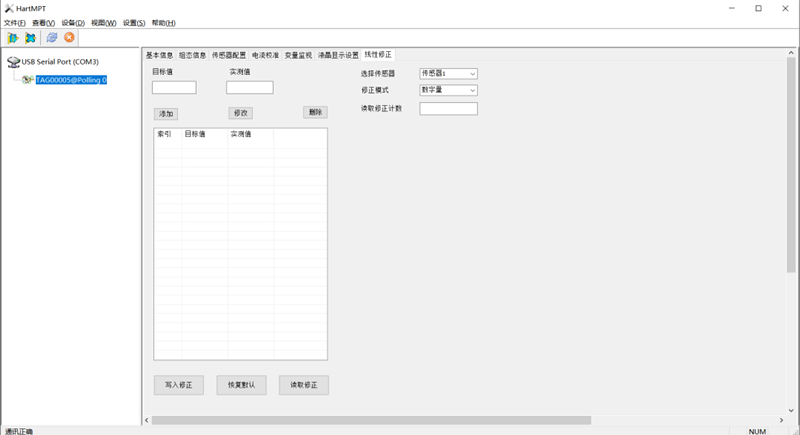The image size is (800, 435).
Task: Click the 实测值 input field
Action: coord(249,88)
